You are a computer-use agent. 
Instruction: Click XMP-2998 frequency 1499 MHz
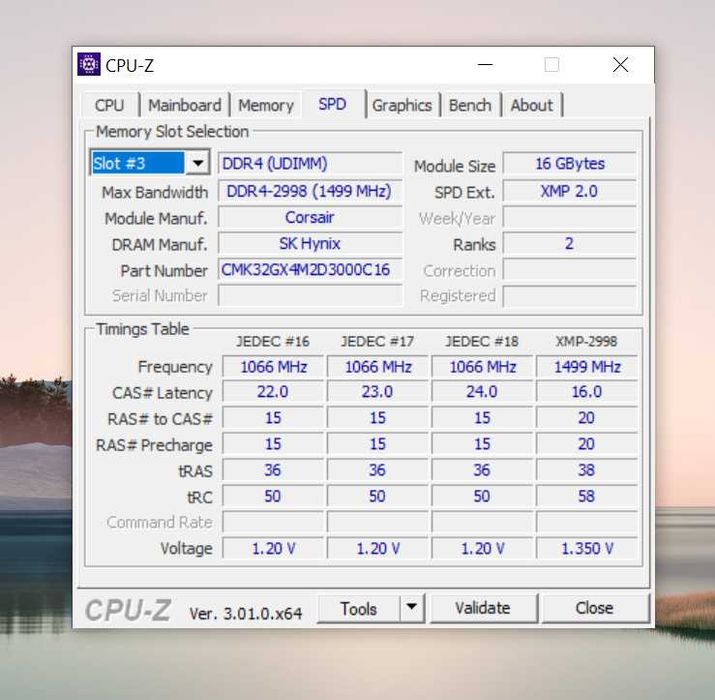click(587, 367)
